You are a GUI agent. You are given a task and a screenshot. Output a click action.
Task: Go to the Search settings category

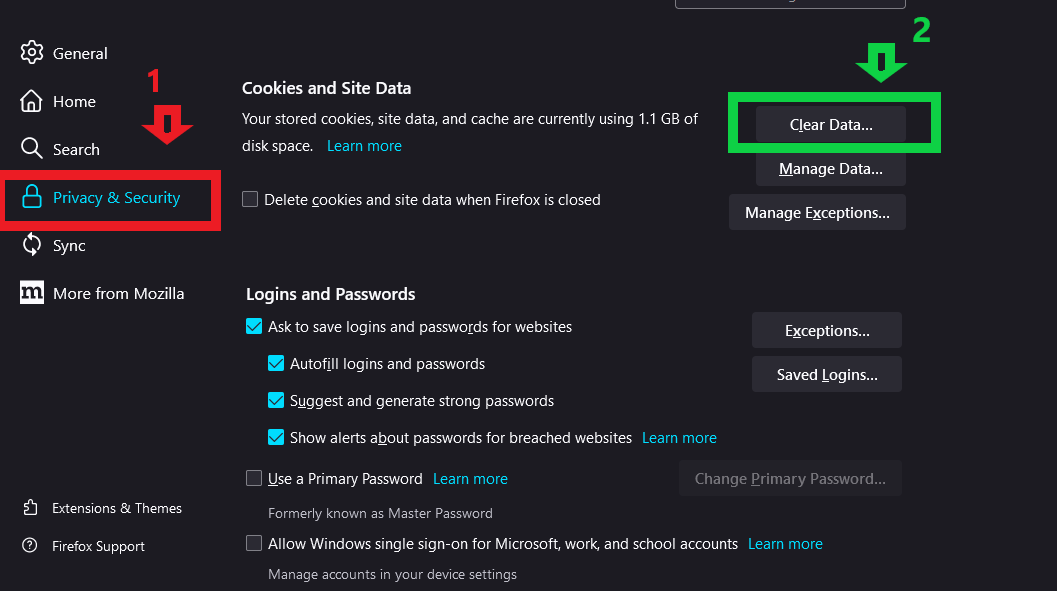[76, 150]
